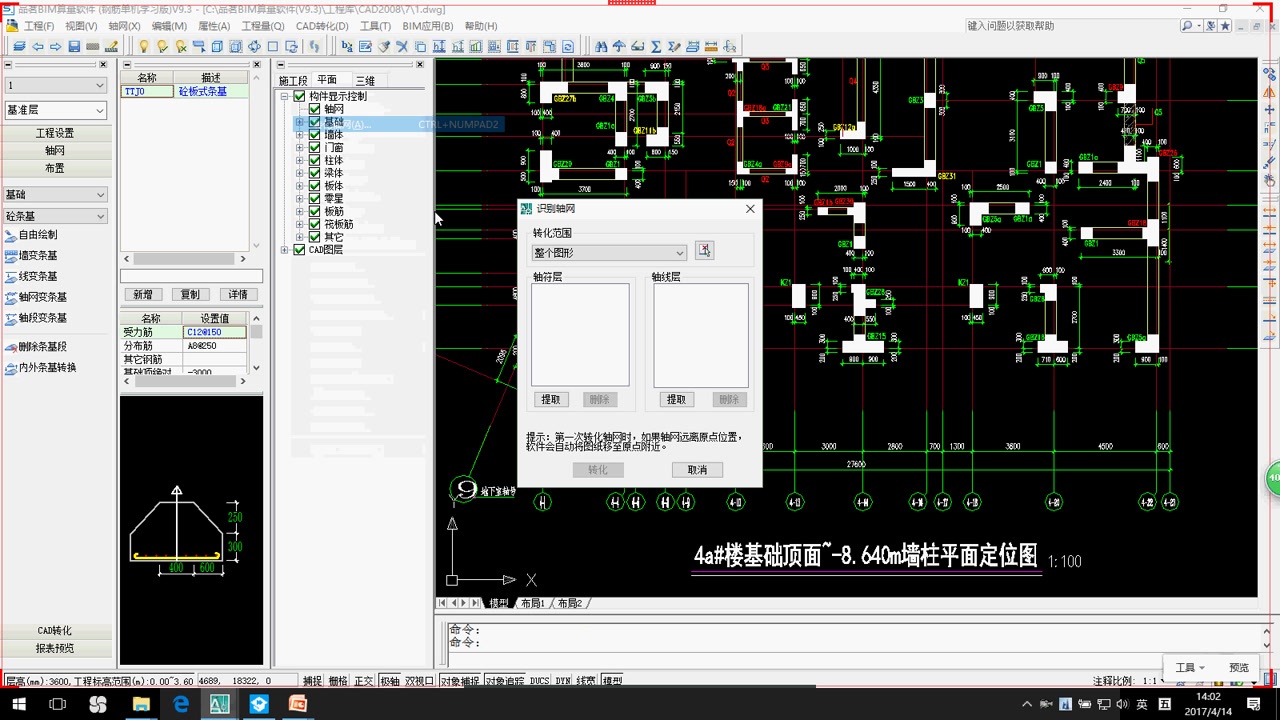Open the BIM应用(B) menu
Image resolution: width=1280 pixels, height=720 pixels.
[427, 26]
